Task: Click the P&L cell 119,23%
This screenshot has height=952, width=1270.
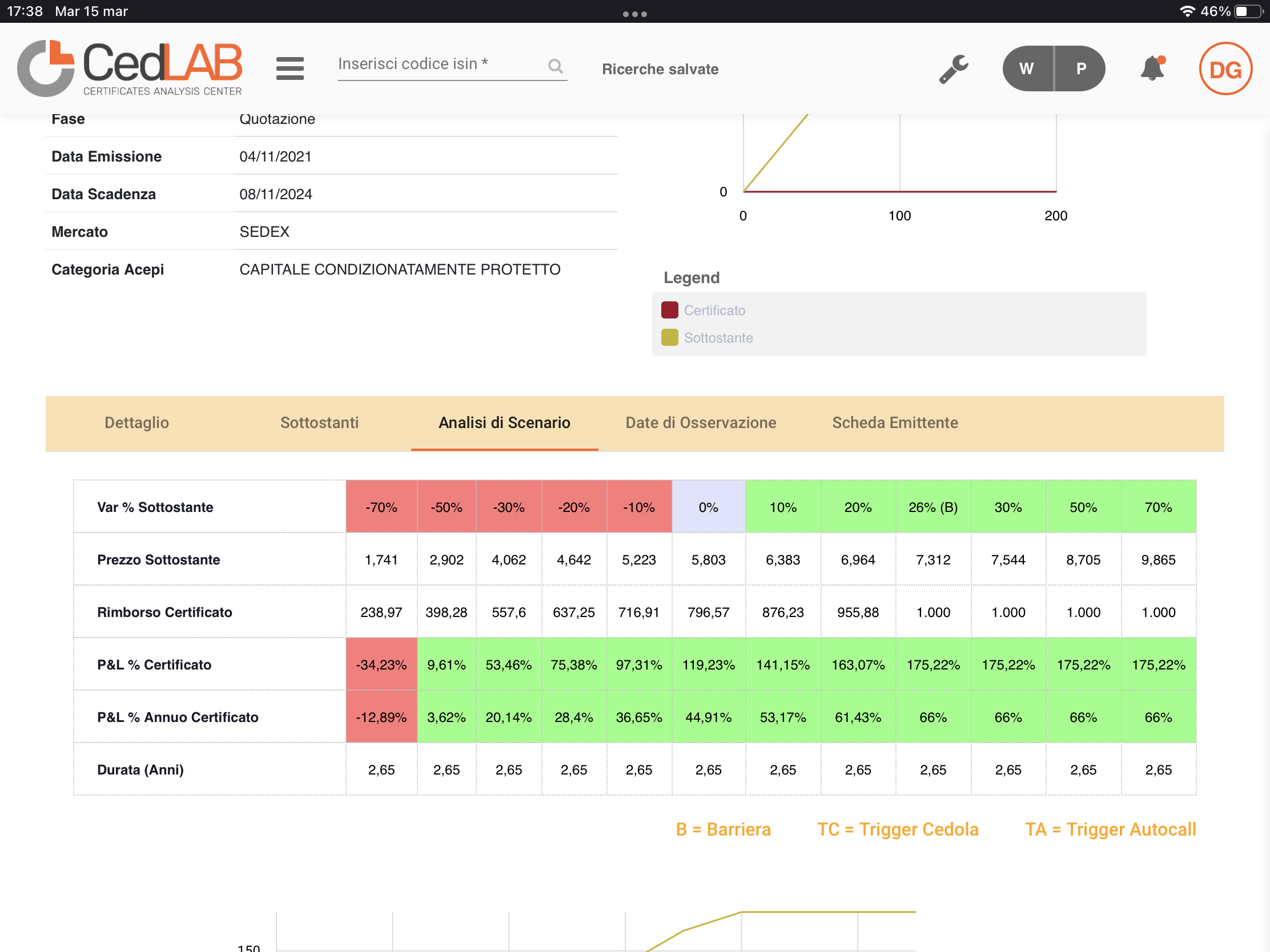Action: [x=709, y=665]
